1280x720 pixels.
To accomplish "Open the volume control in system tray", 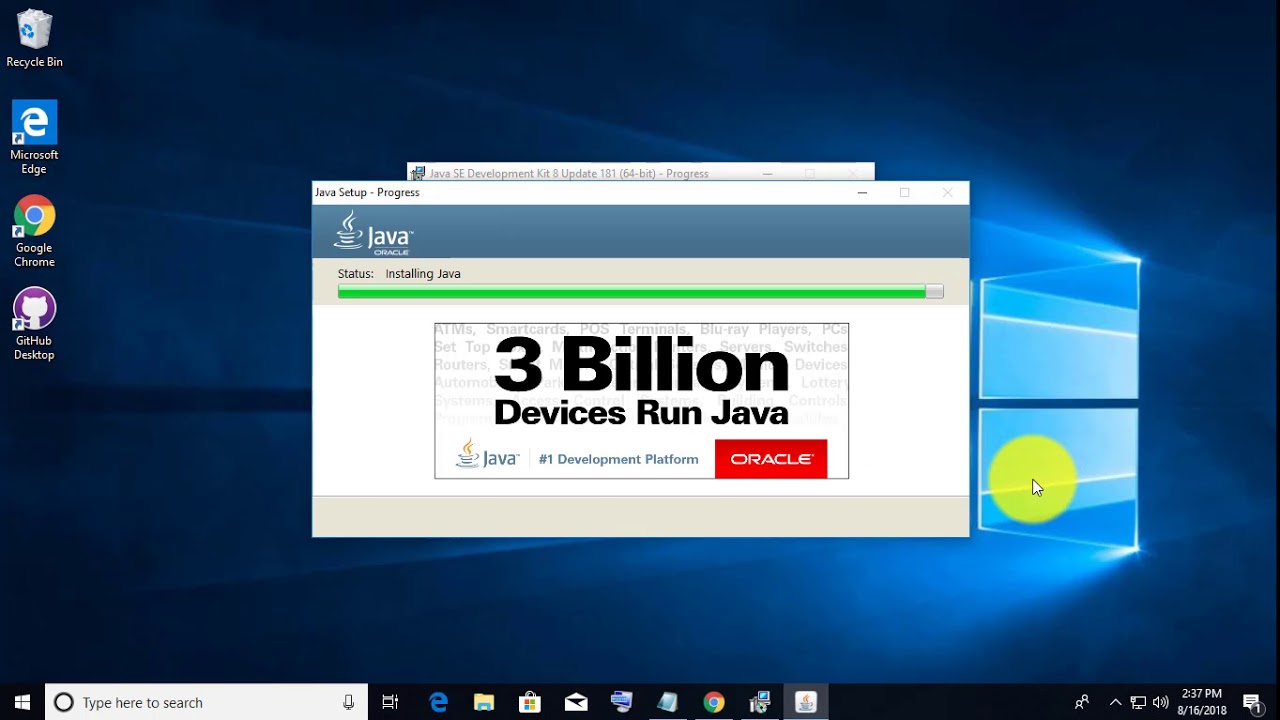I will point(1161,702).
